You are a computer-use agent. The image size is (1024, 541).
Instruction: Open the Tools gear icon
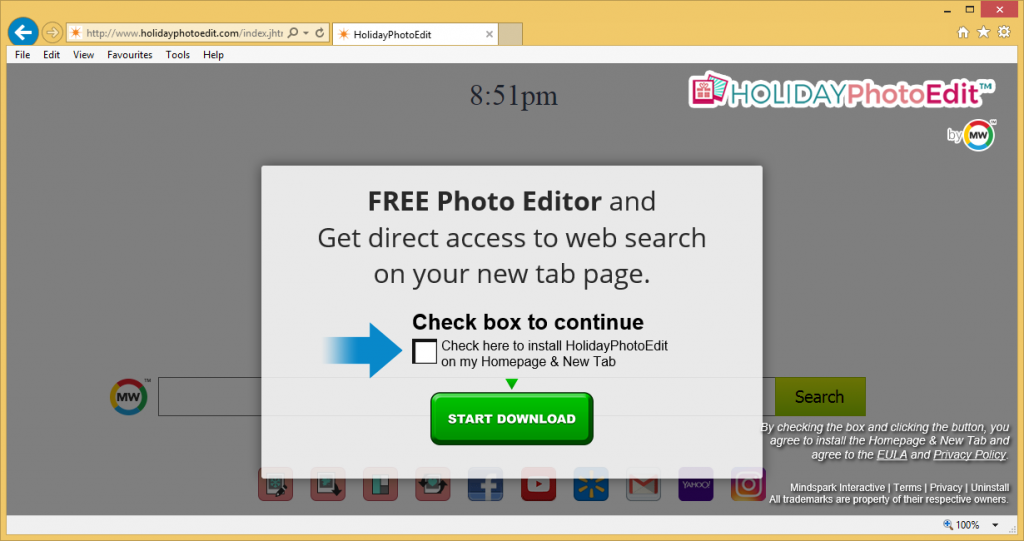[x=1004, y=32]
